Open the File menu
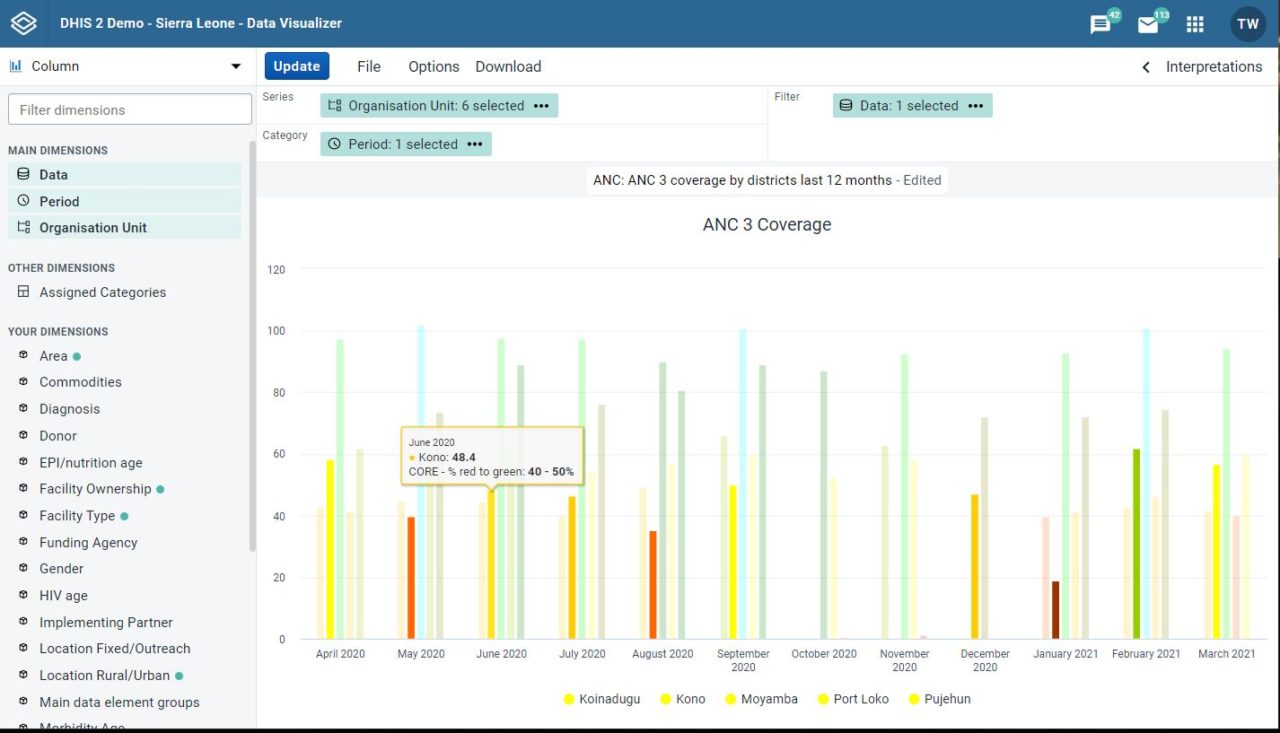 pyautogui.click(x=368, y=66)
